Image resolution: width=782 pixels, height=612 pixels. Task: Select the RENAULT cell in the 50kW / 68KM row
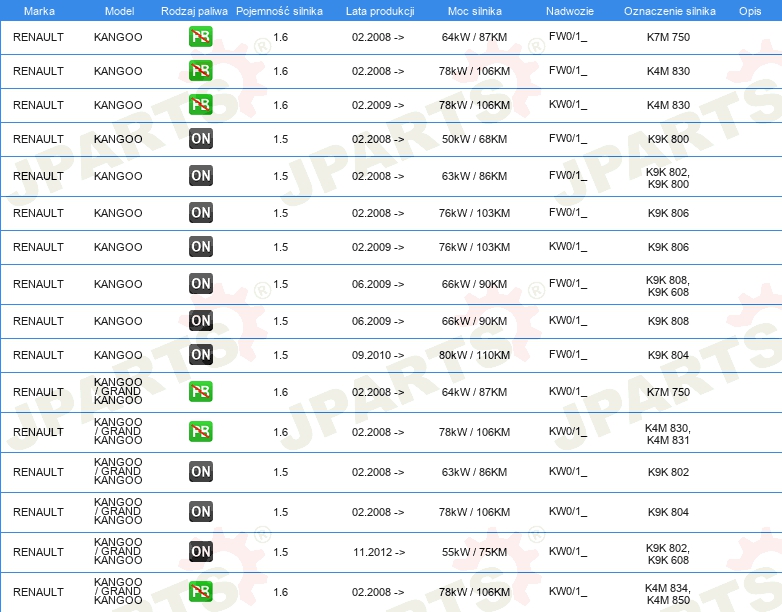(38, 139)
